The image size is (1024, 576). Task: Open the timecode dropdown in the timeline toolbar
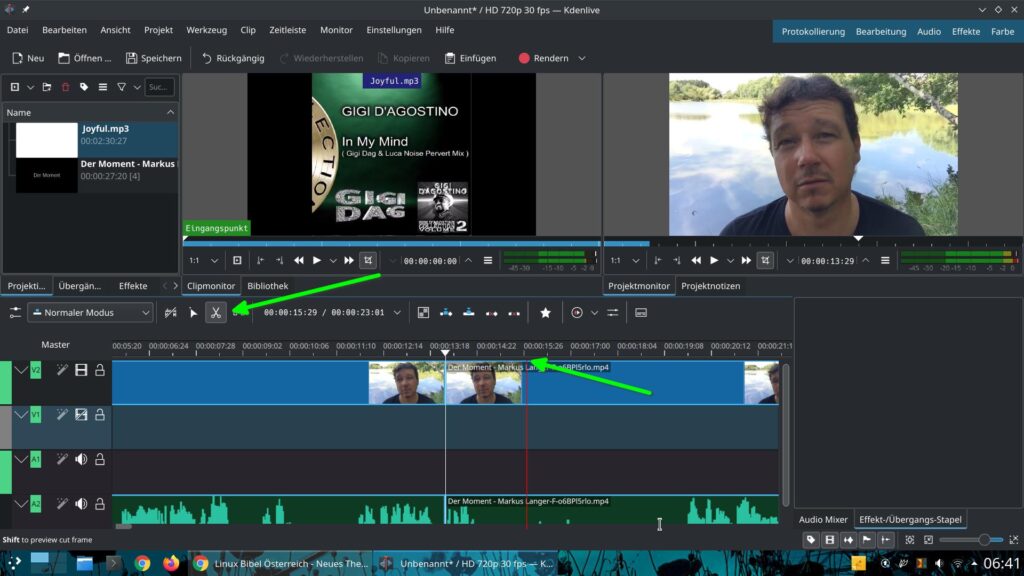coord(397,313)
